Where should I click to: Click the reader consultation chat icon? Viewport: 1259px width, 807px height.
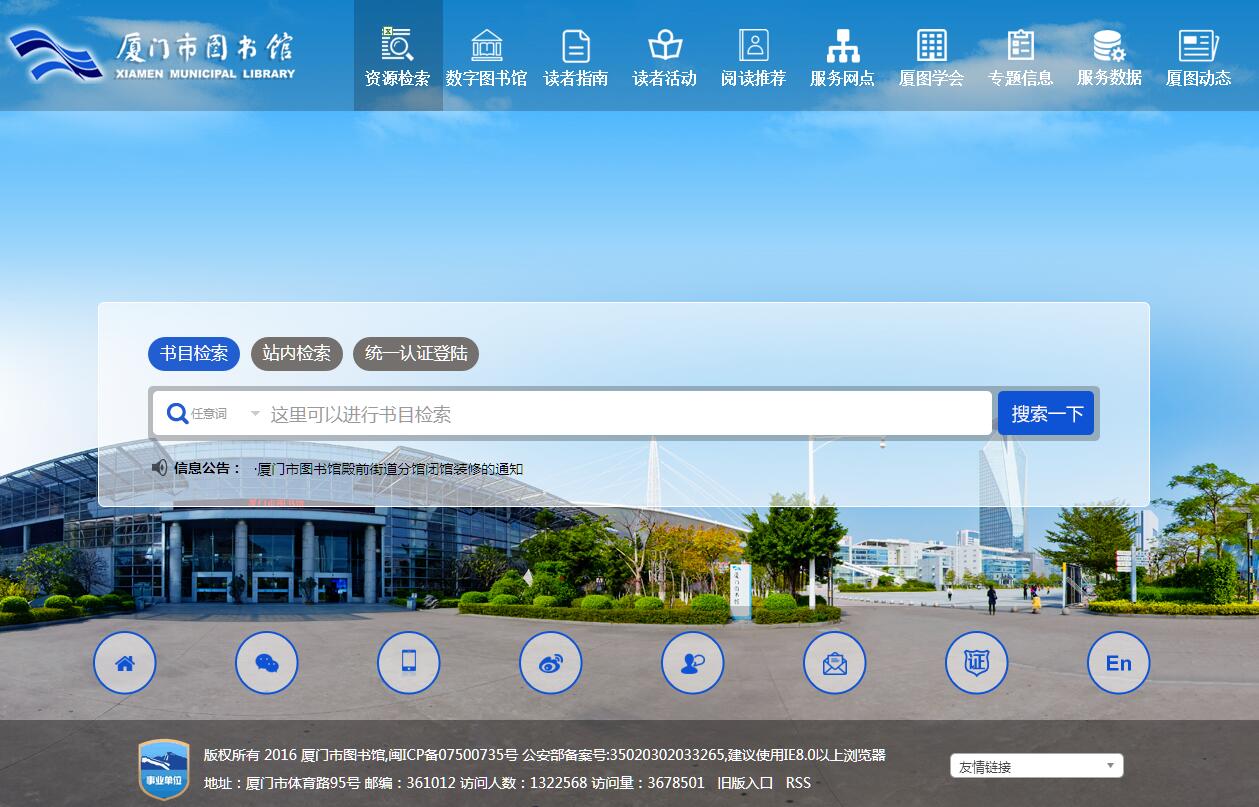tap(693, 663)
